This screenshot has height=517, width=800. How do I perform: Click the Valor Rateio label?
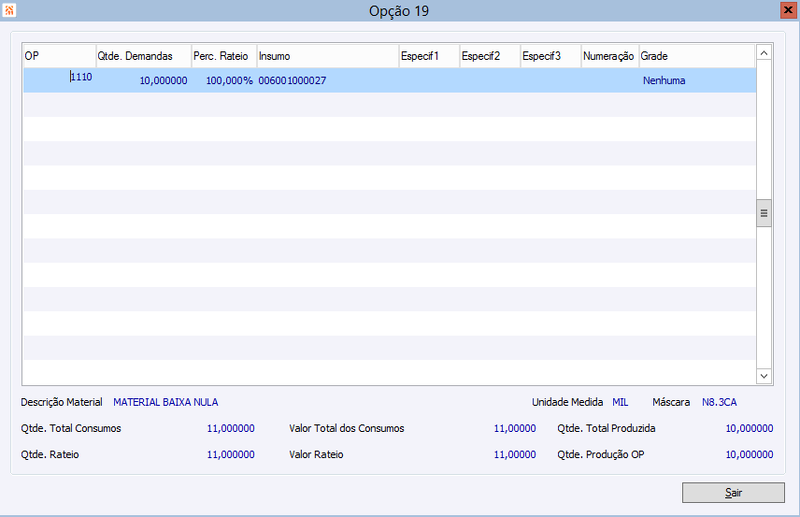[316, 454]
